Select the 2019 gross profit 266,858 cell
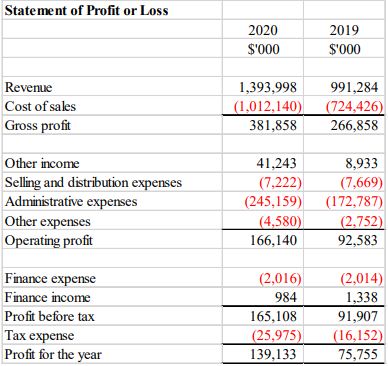Viewport: 388px width, 366px height. pyautogui.click(x=345, y=125)
